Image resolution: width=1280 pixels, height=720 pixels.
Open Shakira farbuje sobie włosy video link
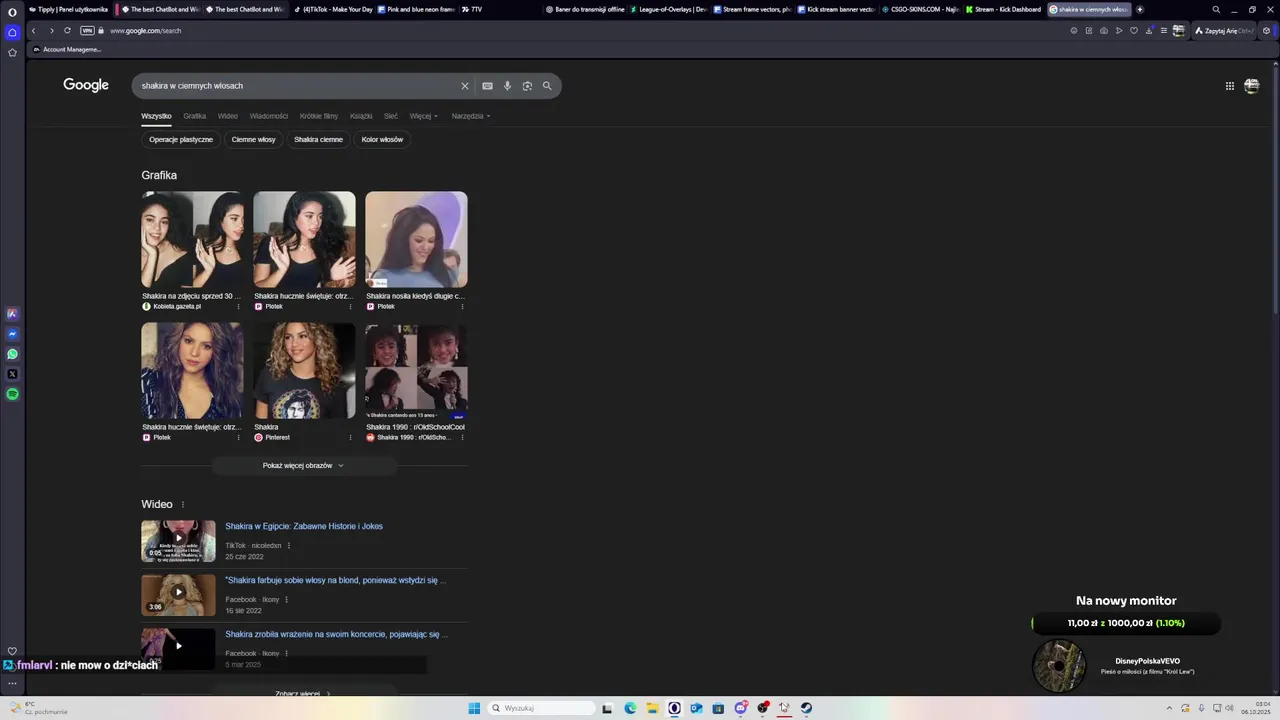[x=335, y=580]
